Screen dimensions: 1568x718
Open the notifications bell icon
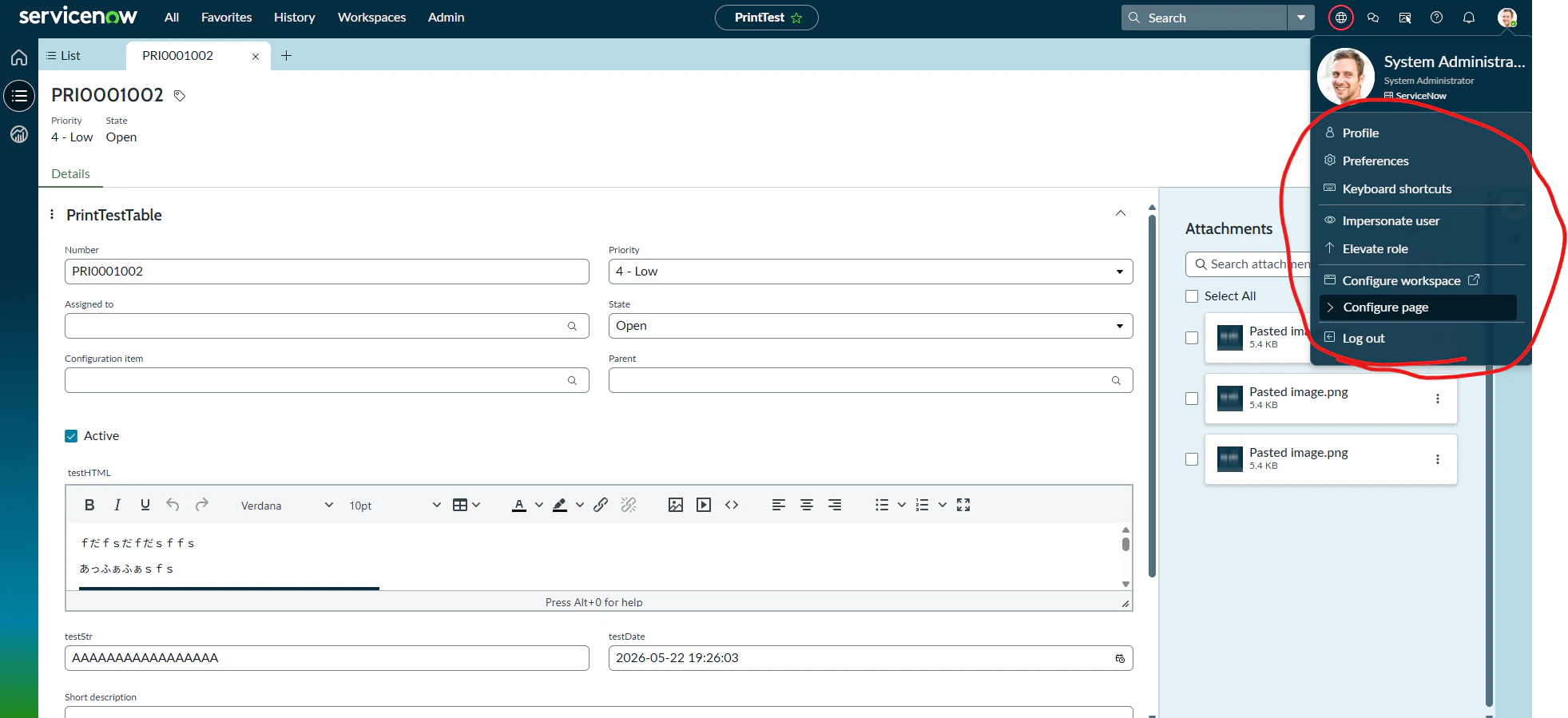pos(1469,18)
